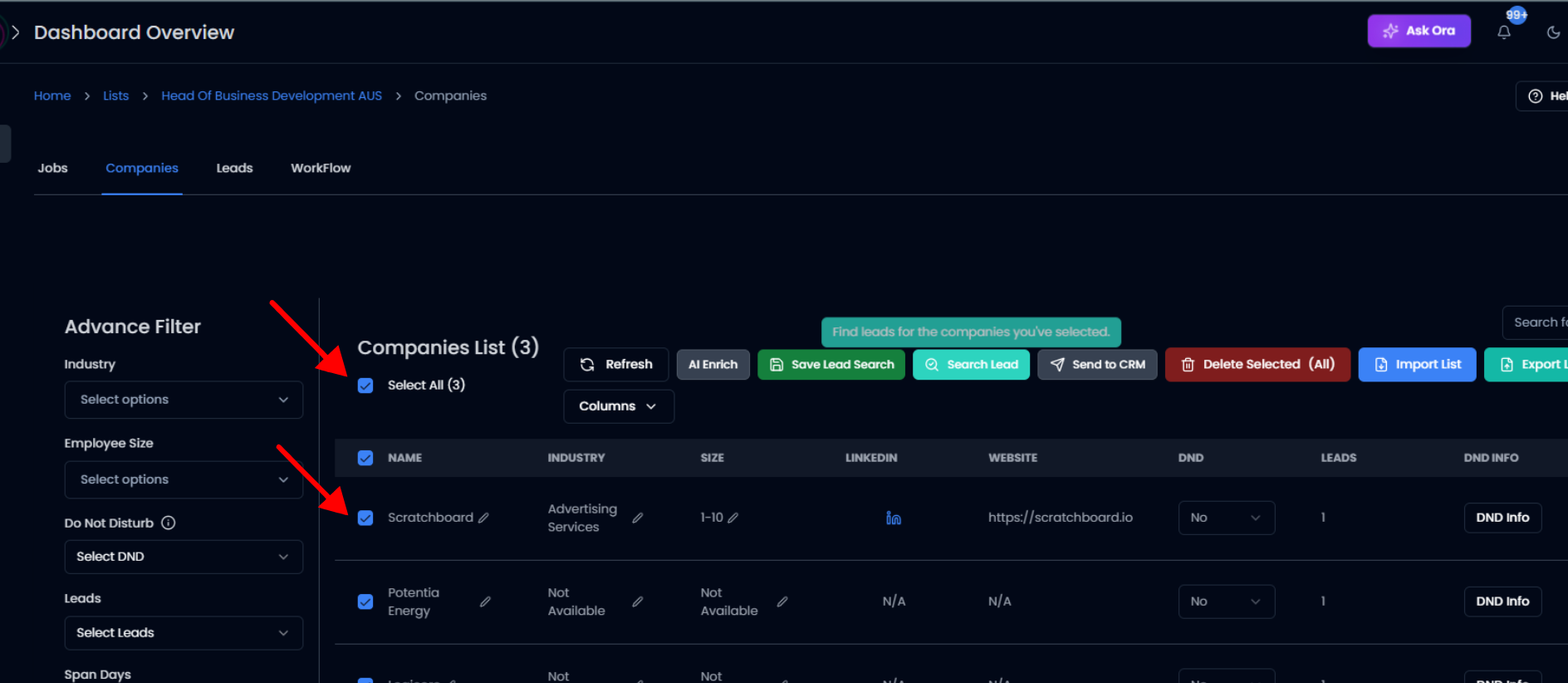
Task: Expand the Industry select options dropdown
Action: pos(184,400)
